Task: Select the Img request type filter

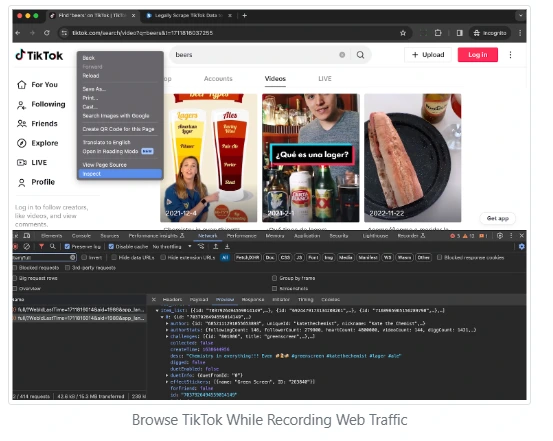Action: 328,258
